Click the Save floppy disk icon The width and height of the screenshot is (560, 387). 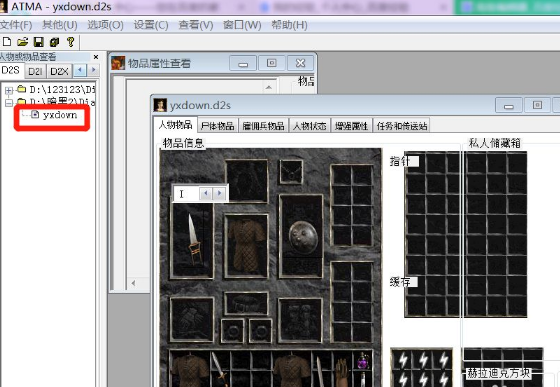point(39,42)
